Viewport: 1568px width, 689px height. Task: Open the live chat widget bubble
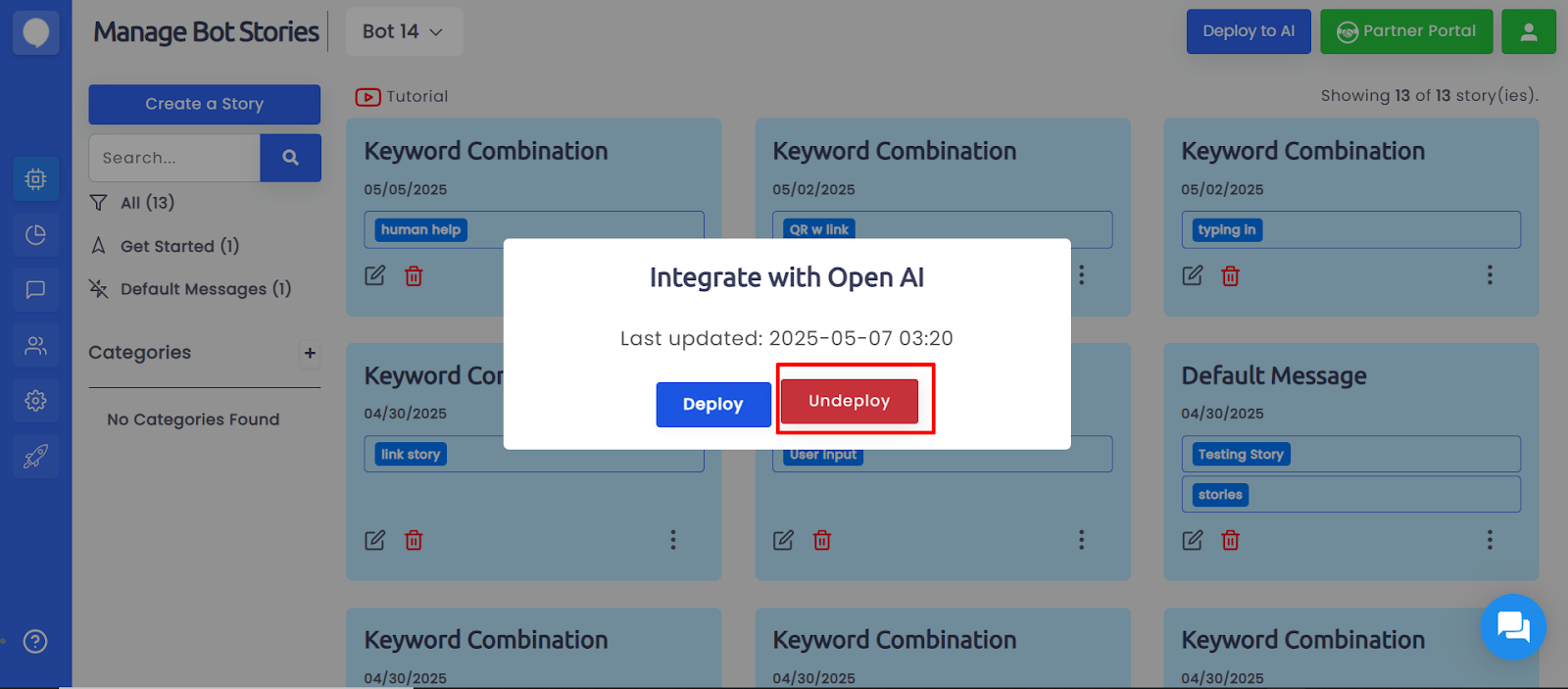(1513, 627)
